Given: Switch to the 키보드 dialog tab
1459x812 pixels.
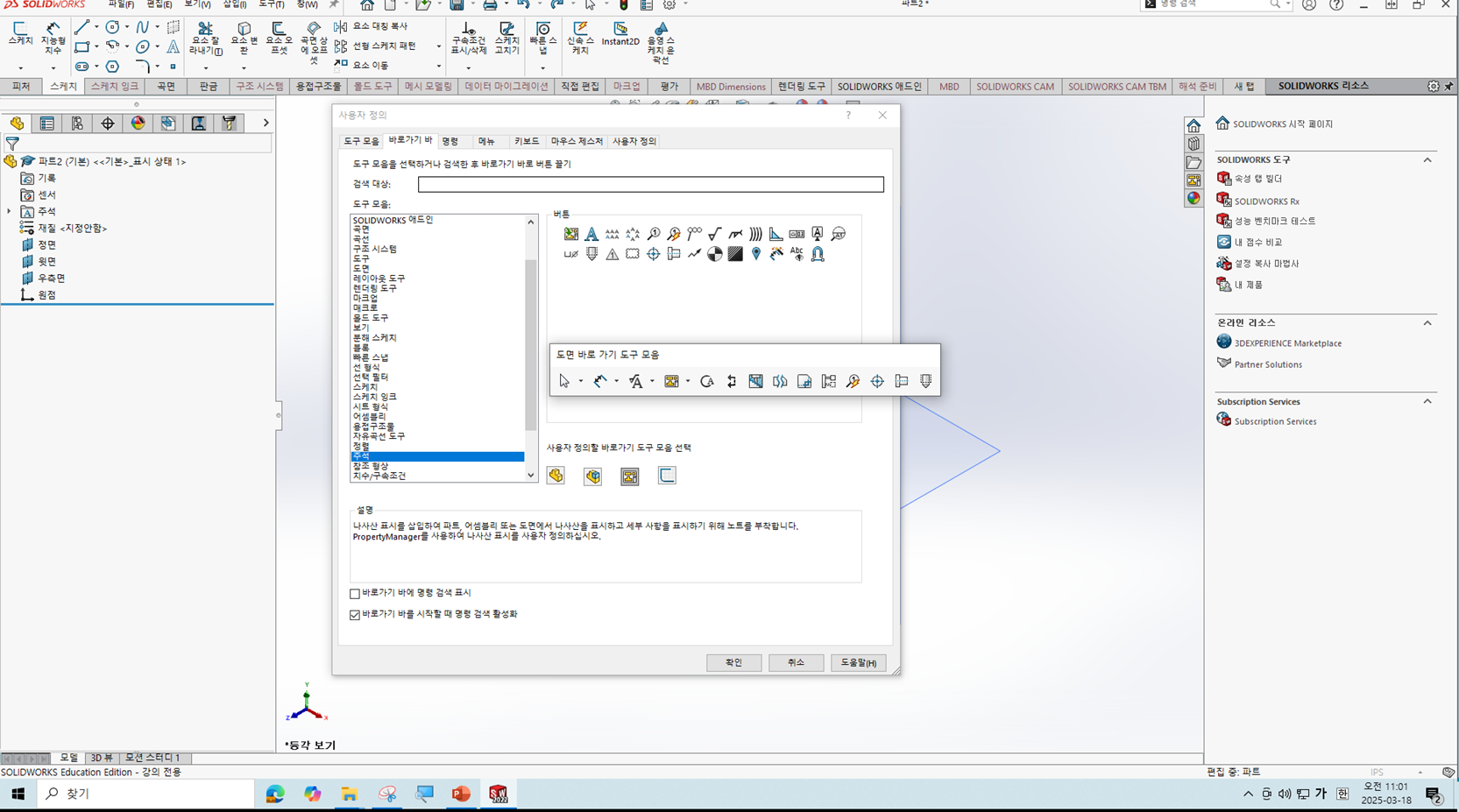Looking at the screenshot, I should click(x=527, y=141).
